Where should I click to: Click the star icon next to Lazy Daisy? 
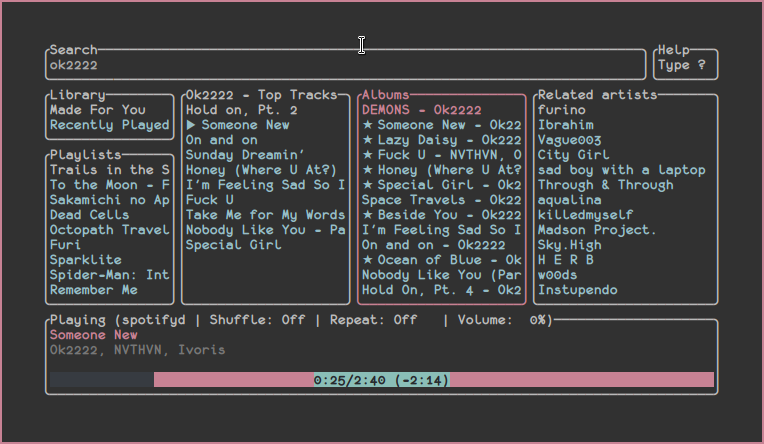coord(367,140)
